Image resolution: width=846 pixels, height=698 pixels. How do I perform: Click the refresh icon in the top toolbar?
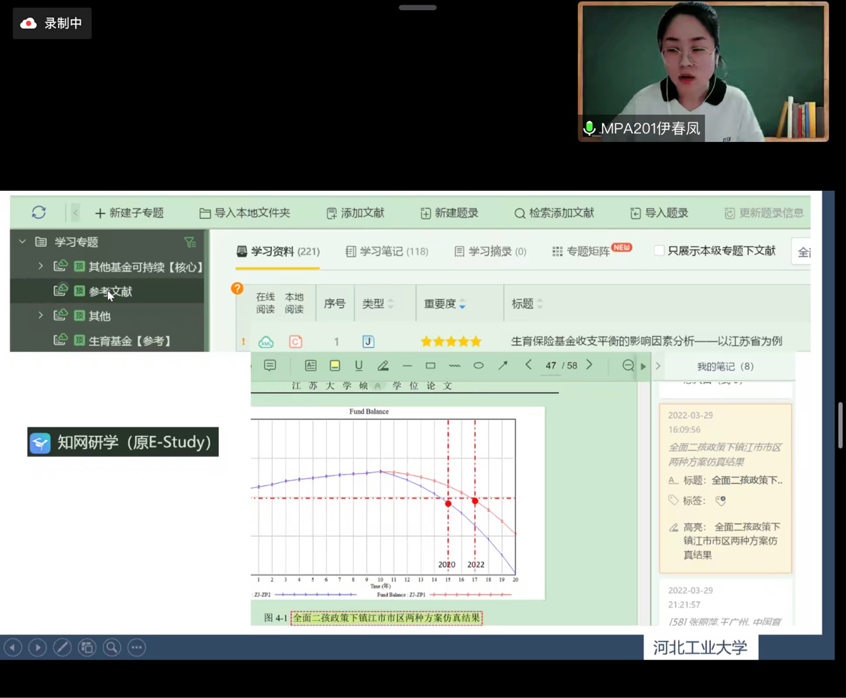[x=39, y=212]
